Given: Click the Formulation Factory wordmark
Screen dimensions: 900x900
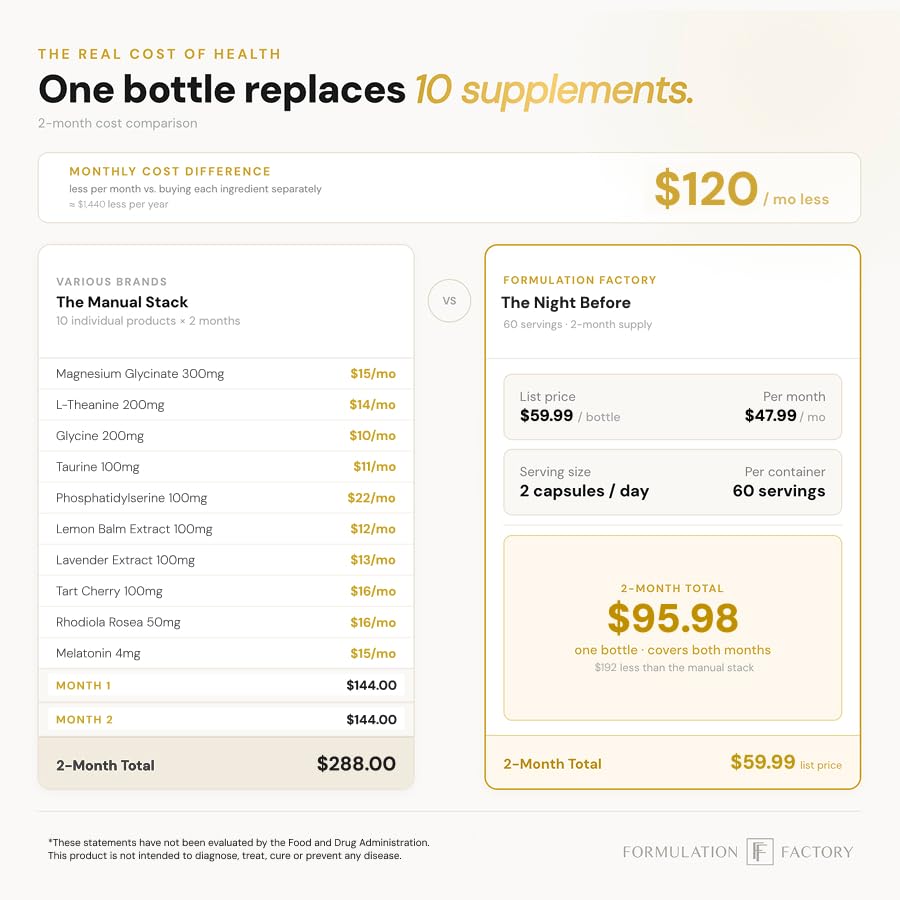Looking at the screenshot, I should click(738, 852).
